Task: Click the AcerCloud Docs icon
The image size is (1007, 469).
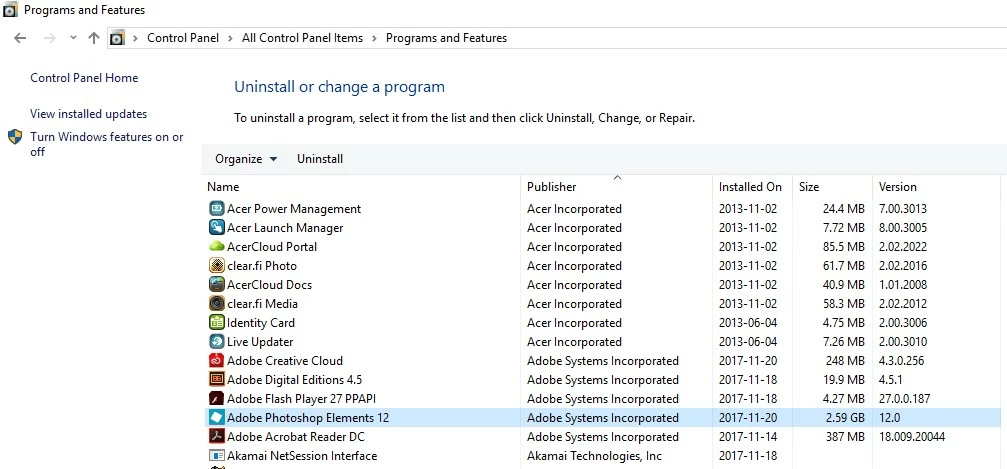Action: (216, 285)
